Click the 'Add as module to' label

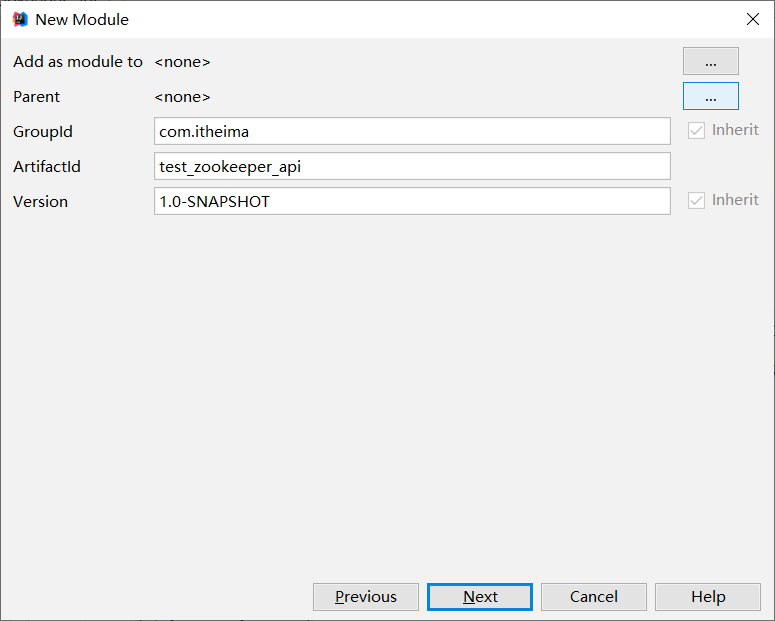point(78,62)
